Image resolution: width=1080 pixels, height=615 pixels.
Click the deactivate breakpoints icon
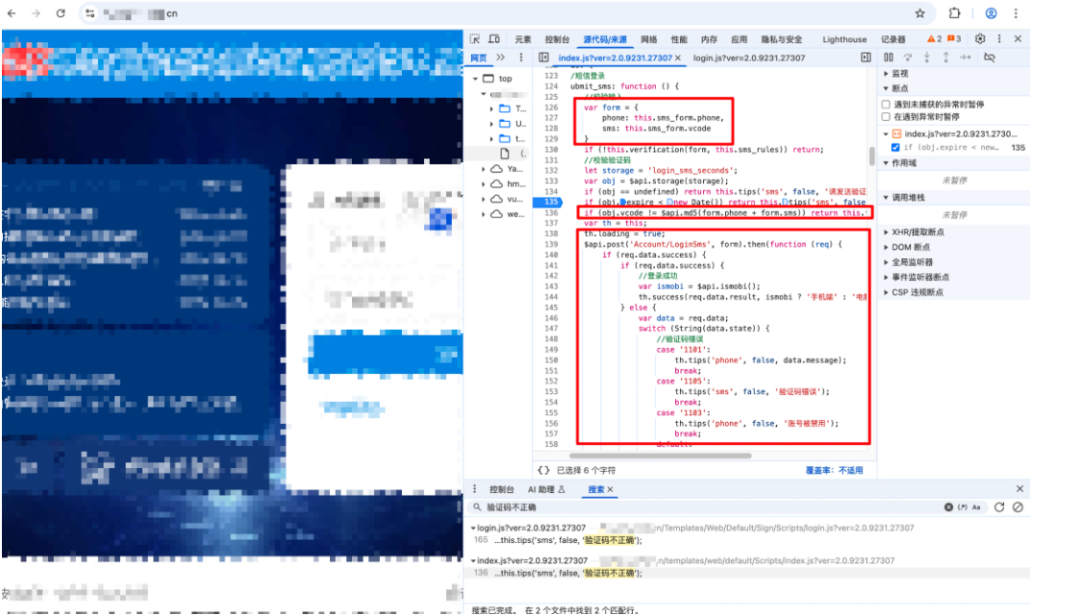pyautogui.click(x=989, y=58)
